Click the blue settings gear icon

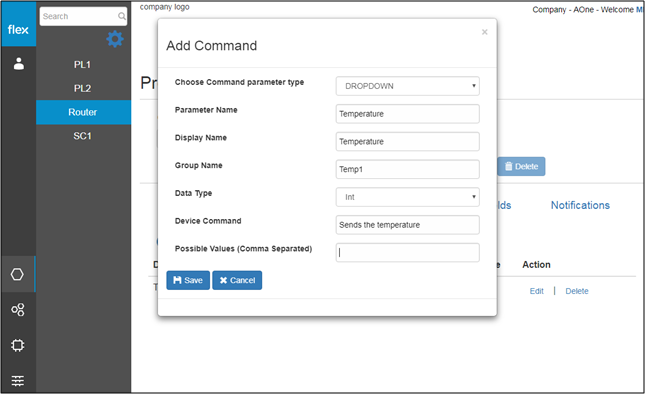(115, 39)
